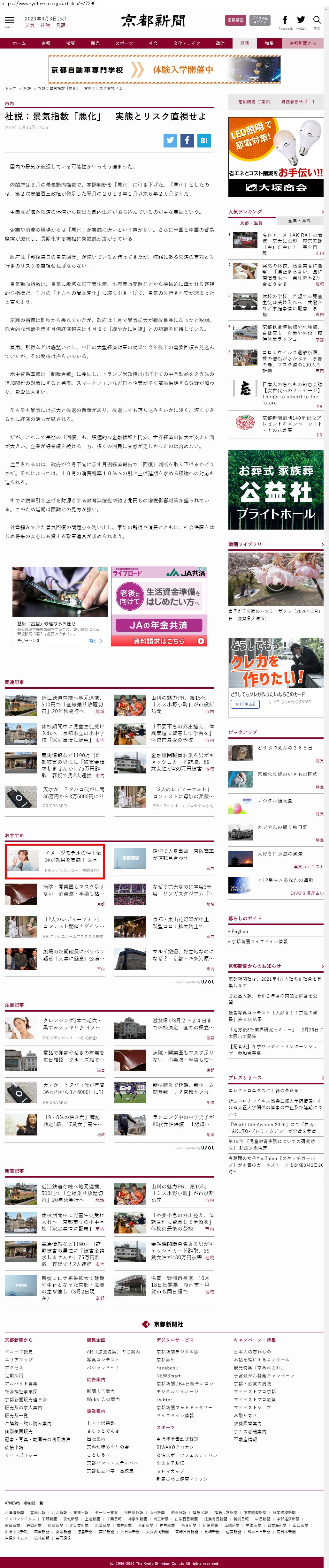This screenshot has width=329, height=1568.
Task: Open the 文化・ライフ navigation menu item
Action: pos(187,43)
